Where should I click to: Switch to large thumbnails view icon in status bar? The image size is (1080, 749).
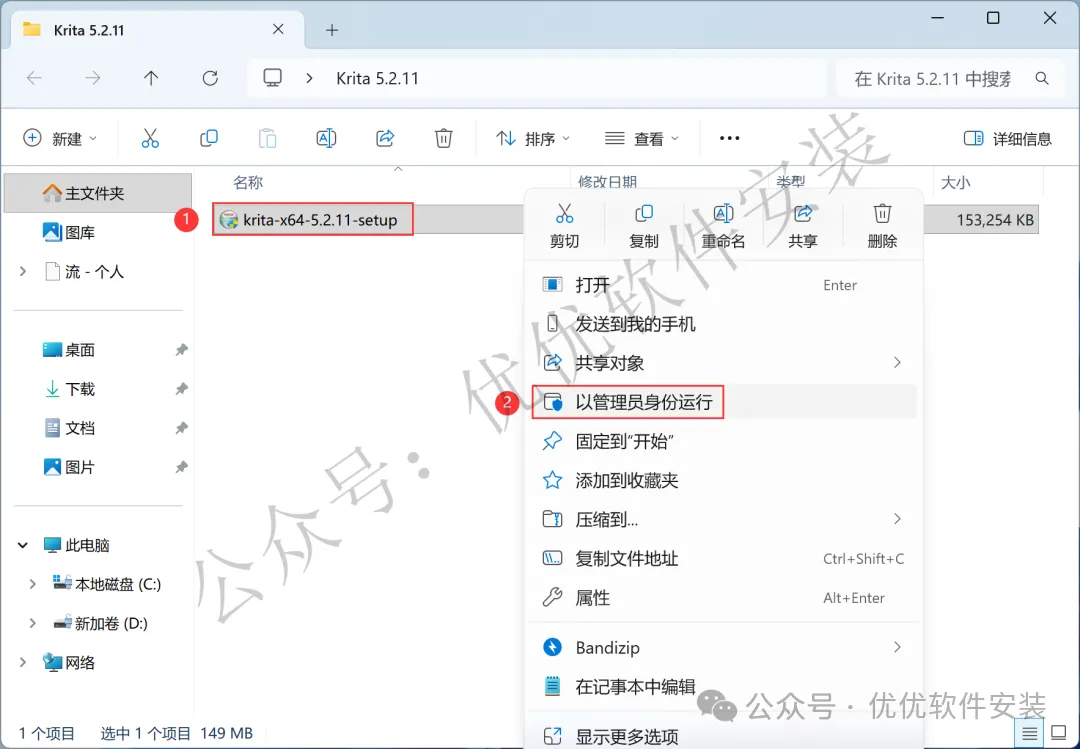coord(1058,733)
